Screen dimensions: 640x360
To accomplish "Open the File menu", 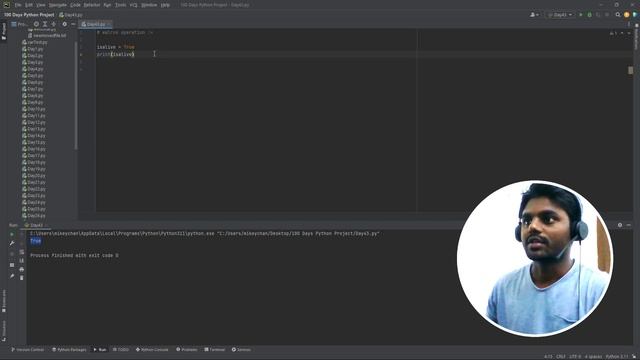I will (18, 5).
